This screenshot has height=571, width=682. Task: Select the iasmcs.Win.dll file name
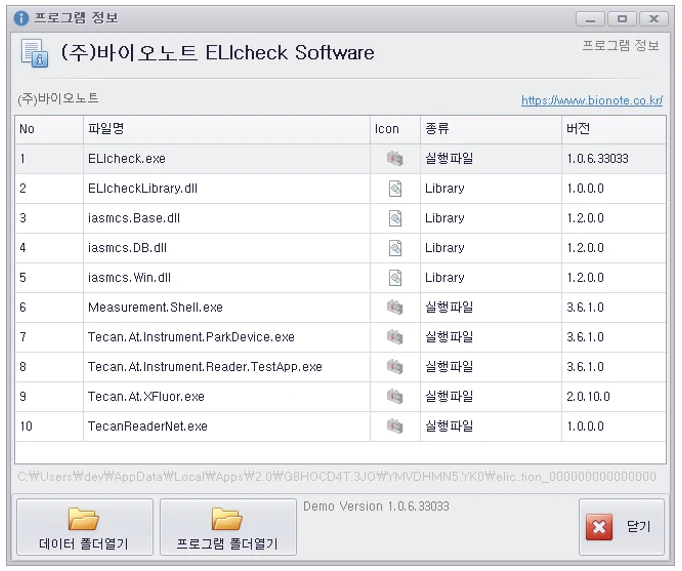coord(129,278)
